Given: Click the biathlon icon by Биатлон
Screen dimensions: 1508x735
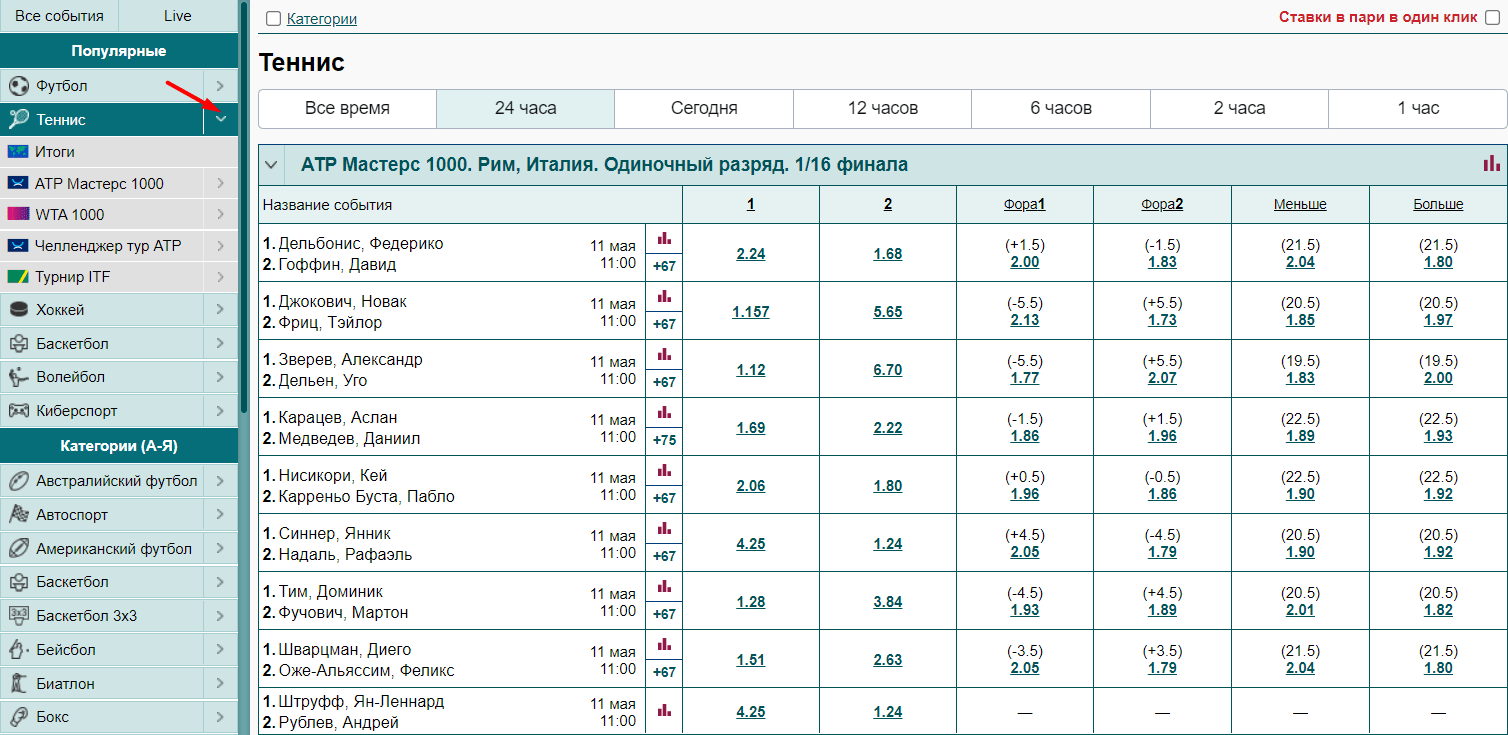Looking at the screenshot, I should tap(18, 684).
